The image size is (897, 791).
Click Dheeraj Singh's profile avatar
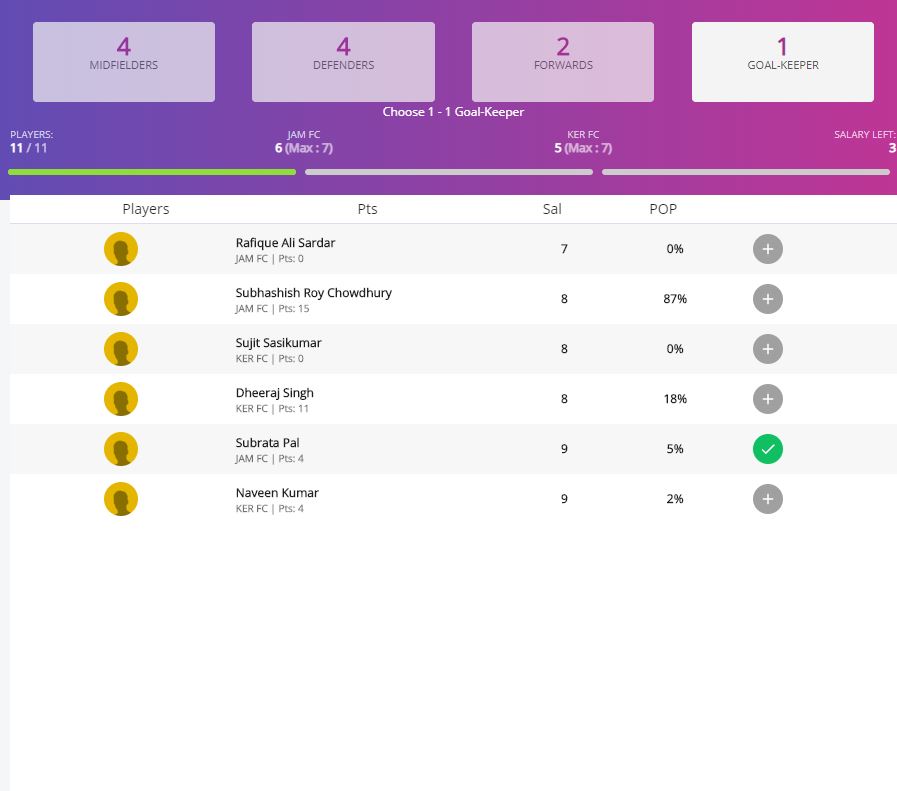click(121, 399)
